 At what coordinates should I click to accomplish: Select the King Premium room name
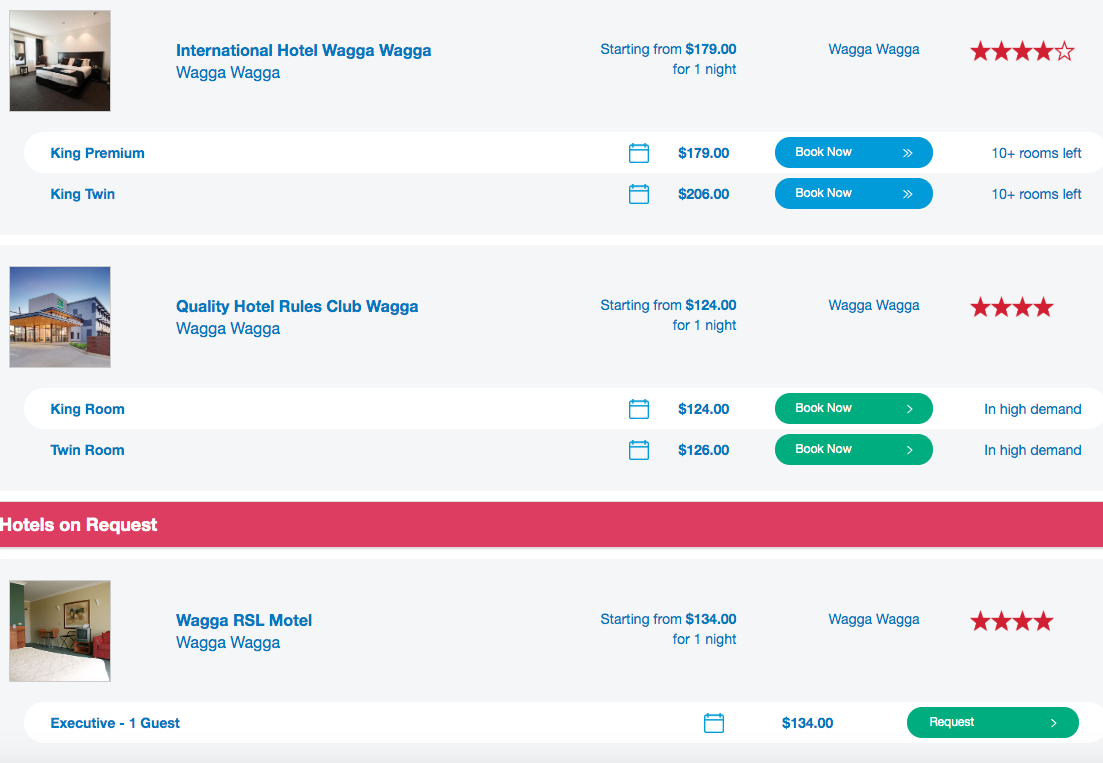98,153
